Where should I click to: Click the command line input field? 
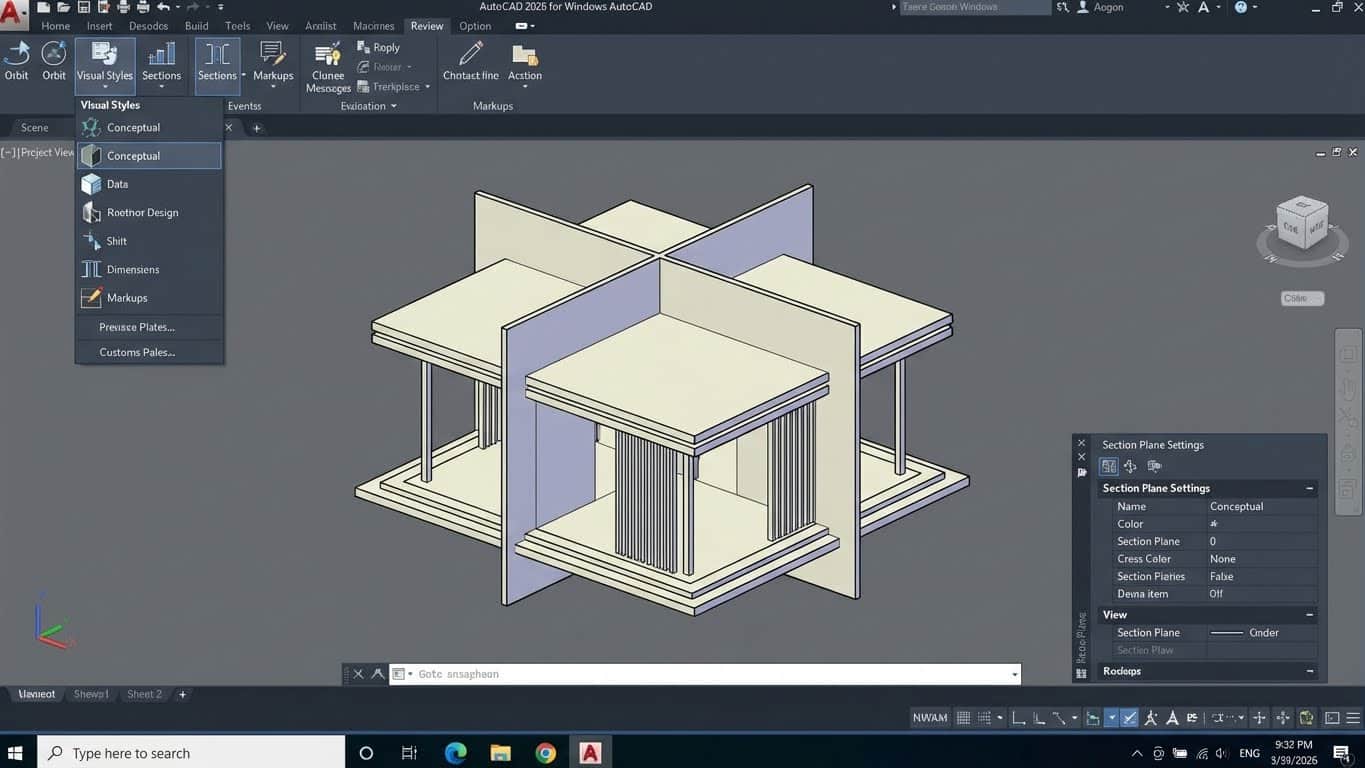[700, 673]
